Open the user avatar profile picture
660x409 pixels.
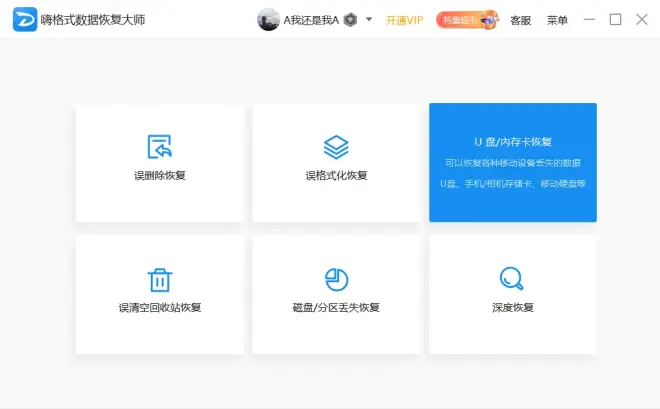(x=268, y=19)
